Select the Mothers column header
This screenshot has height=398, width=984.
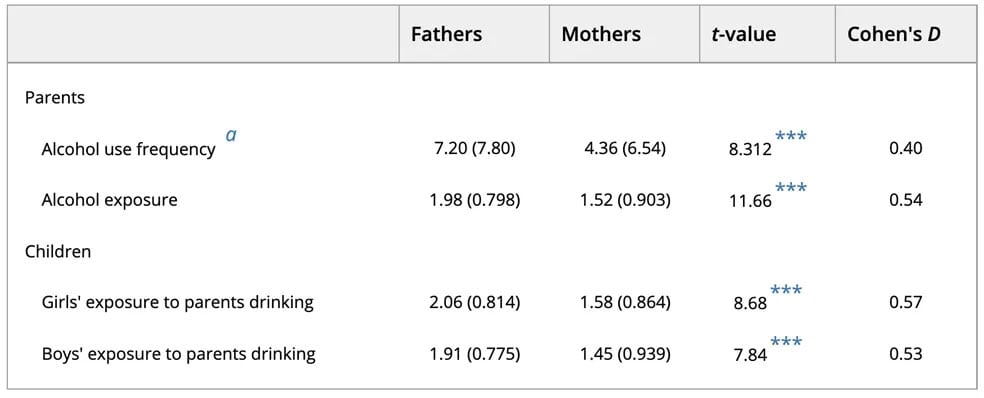point(601,34)
